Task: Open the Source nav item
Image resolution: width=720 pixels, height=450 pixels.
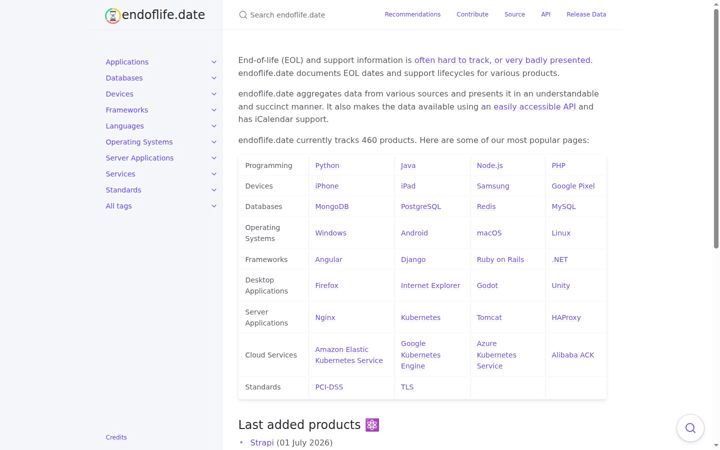Action: (514, 15)
